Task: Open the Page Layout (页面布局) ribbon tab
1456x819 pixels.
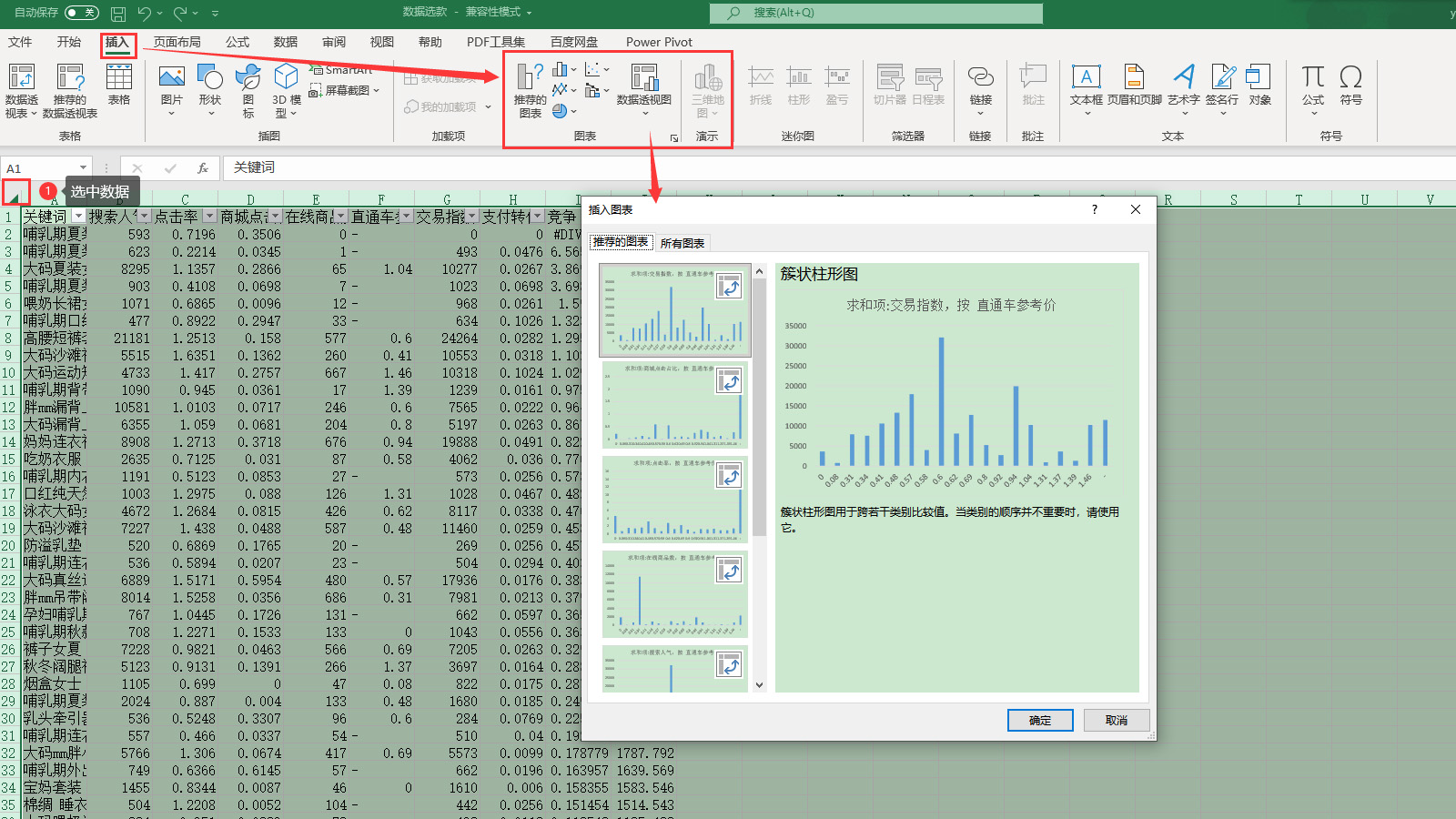Action: [177, 42]
